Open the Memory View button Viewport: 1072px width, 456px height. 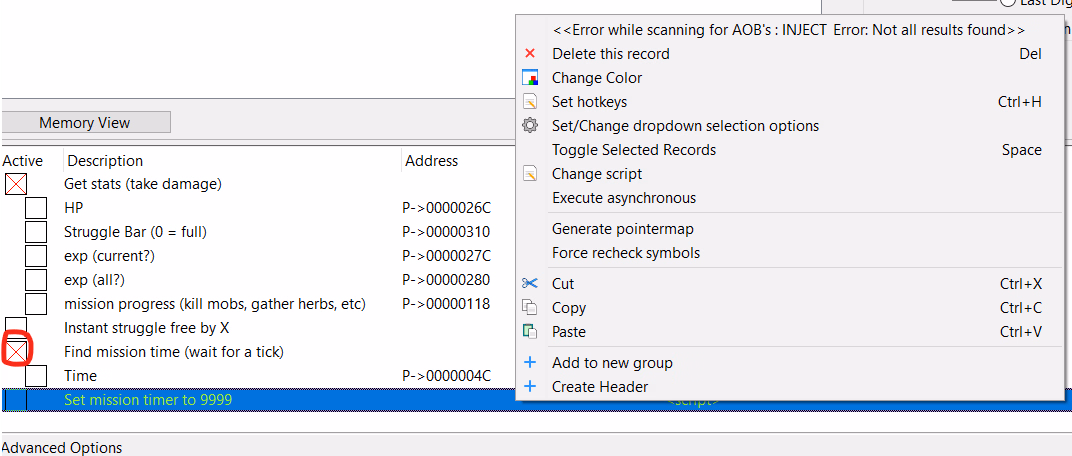pos(85,122)
